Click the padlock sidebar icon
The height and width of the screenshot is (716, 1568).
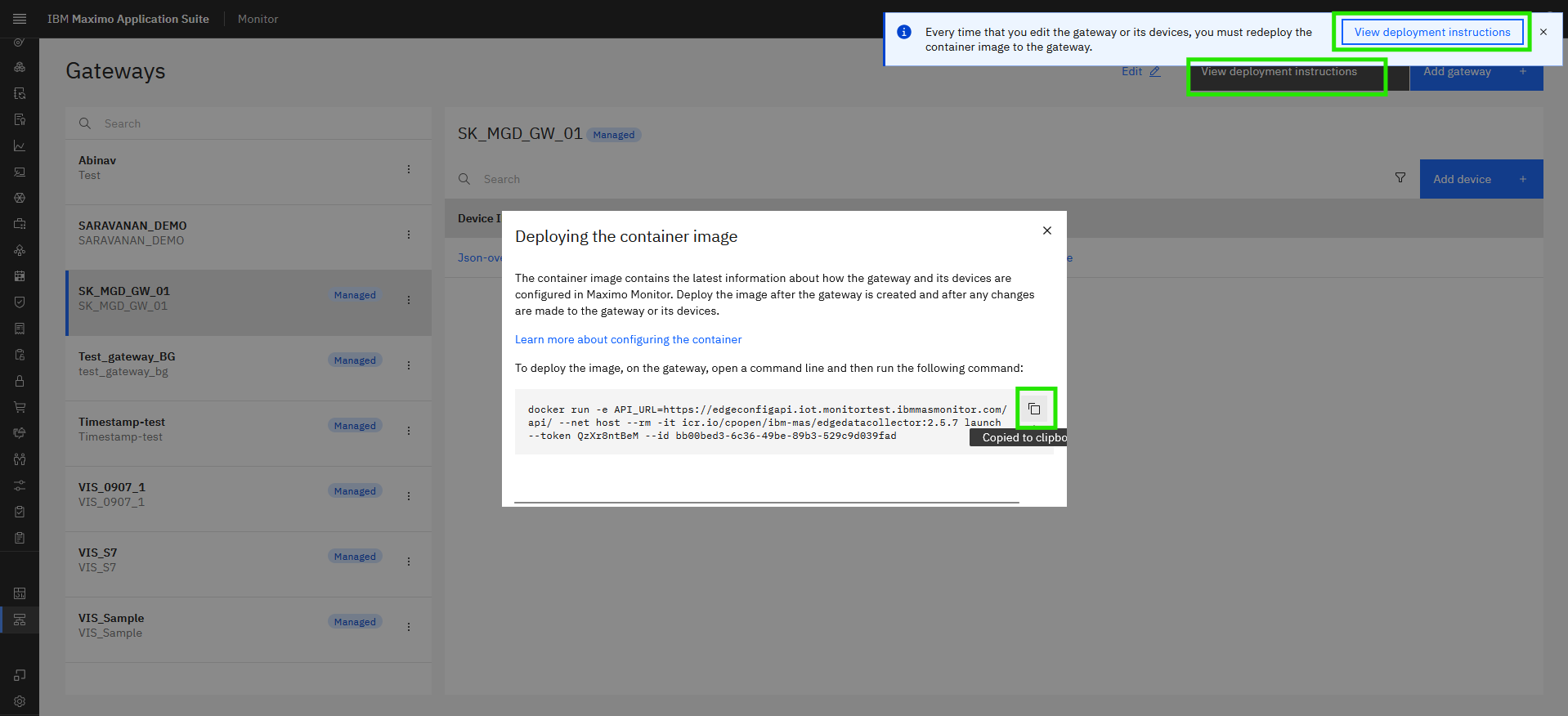click(x=20, y=381)
